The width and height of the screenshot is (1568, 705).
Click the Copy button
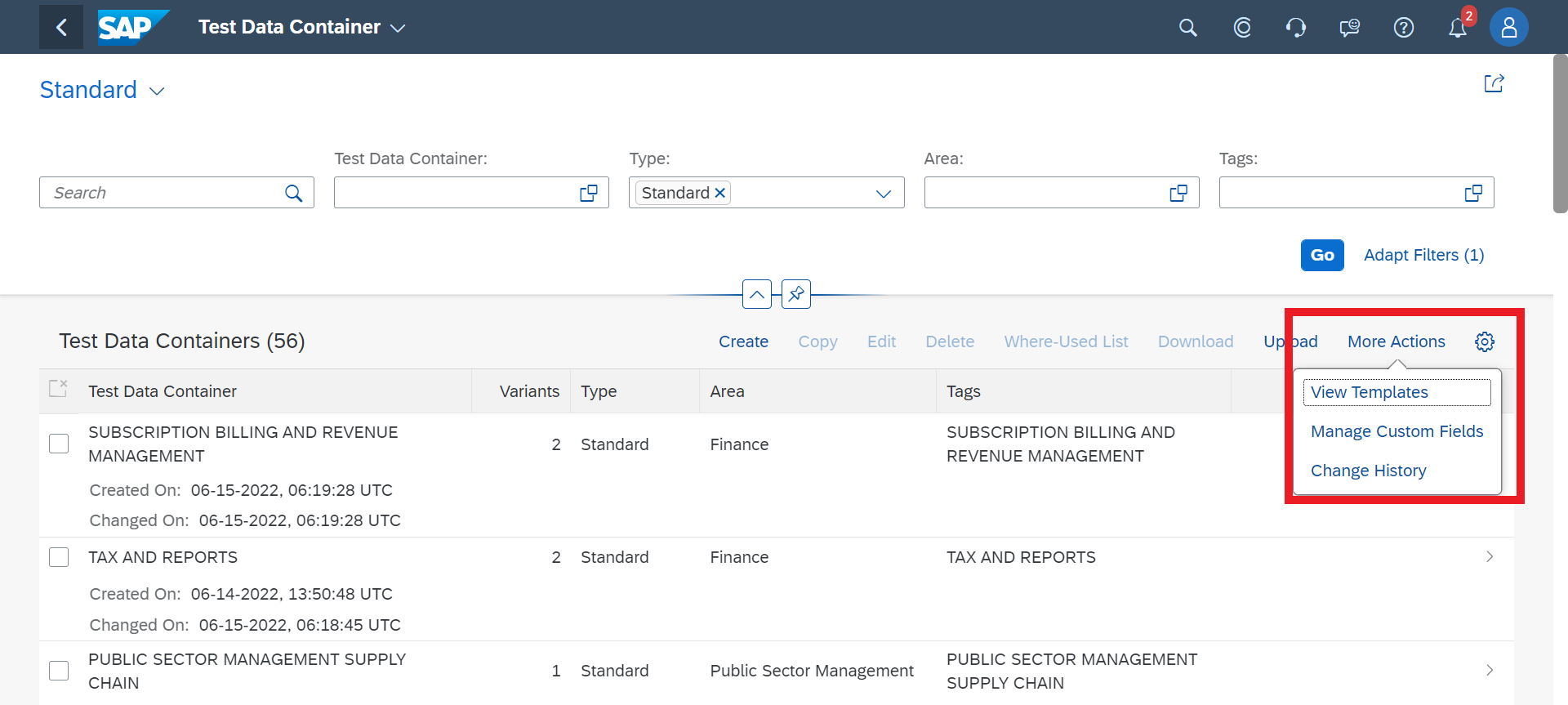click(x=817, y=341)
